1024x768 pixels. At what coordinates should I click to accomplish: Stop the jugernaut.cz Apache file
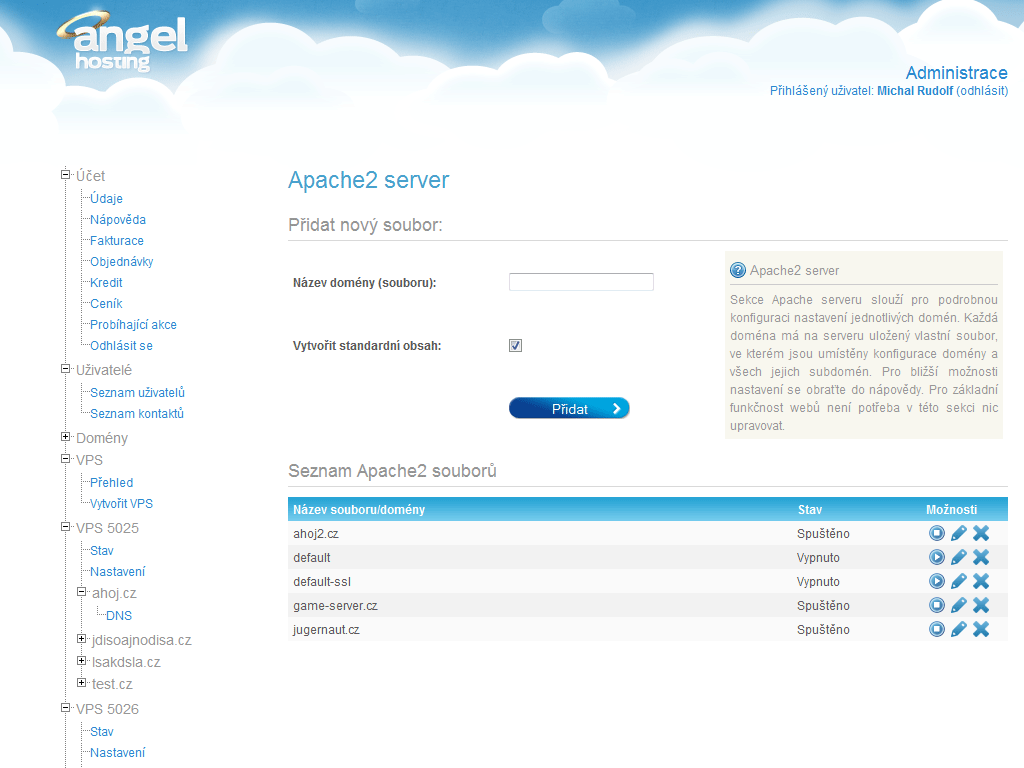(x=937, y=629)
